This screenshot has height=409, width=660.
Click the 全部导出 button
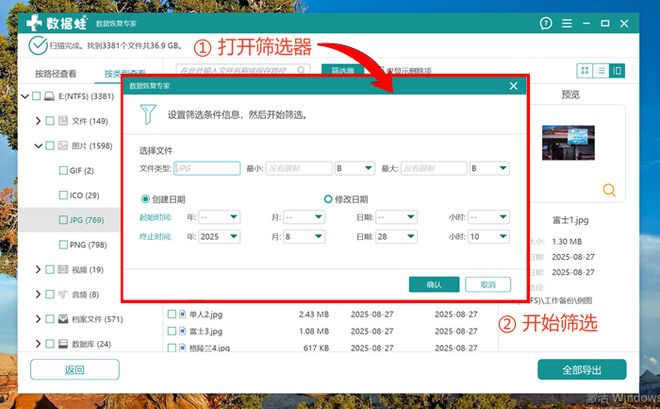click(x=582, y=370)
